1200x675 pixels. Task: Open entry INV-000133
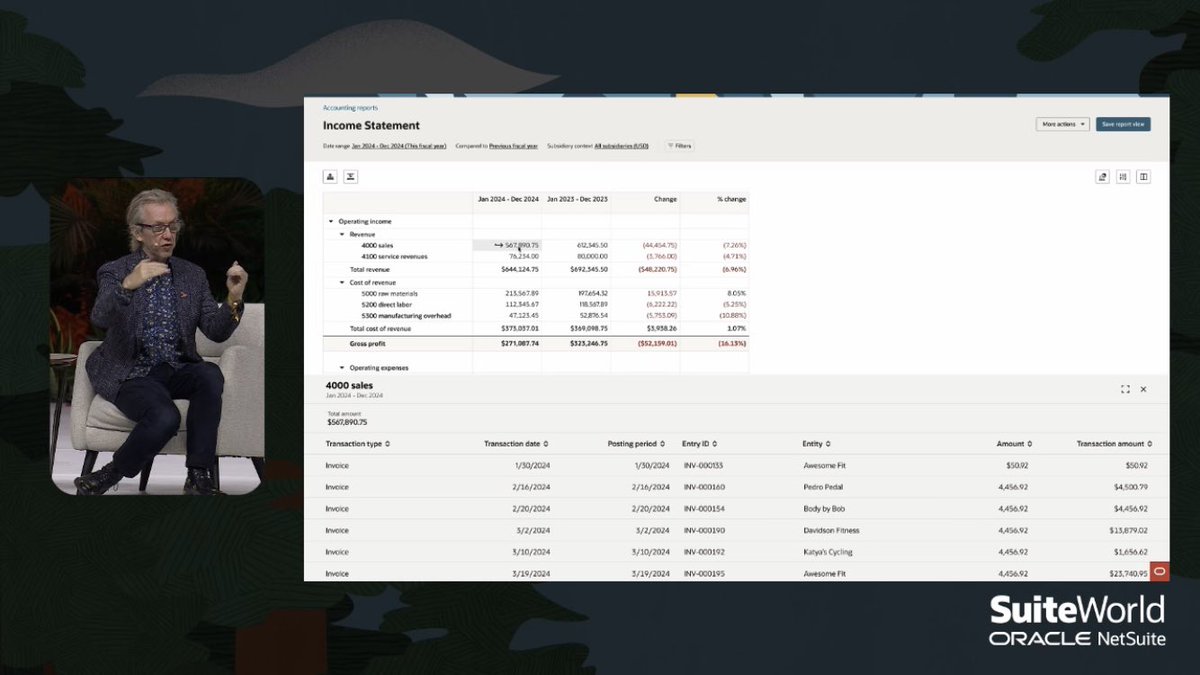pos(704,466)
